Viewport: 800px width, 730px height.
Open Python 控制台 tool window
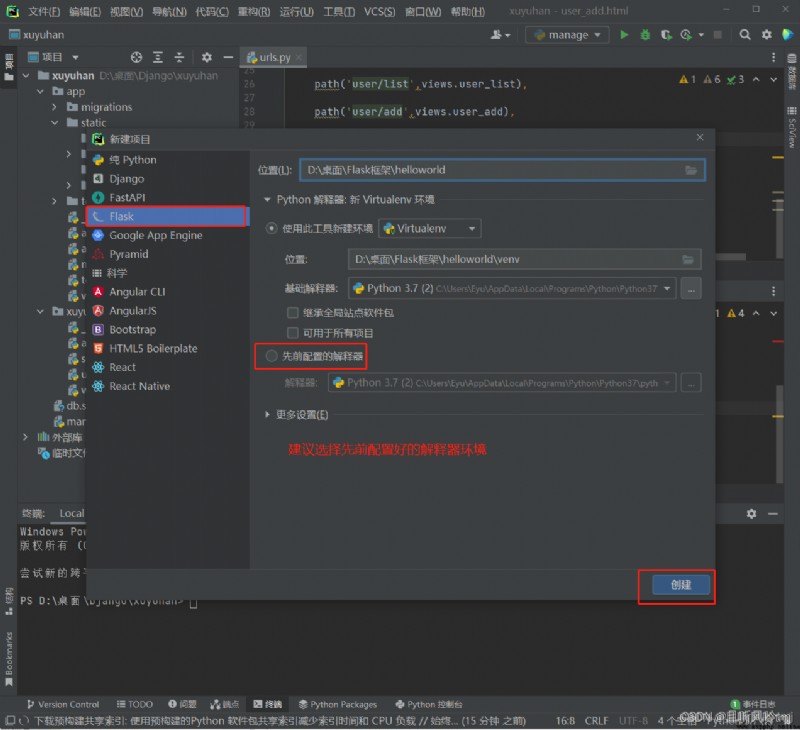(429, 704)
